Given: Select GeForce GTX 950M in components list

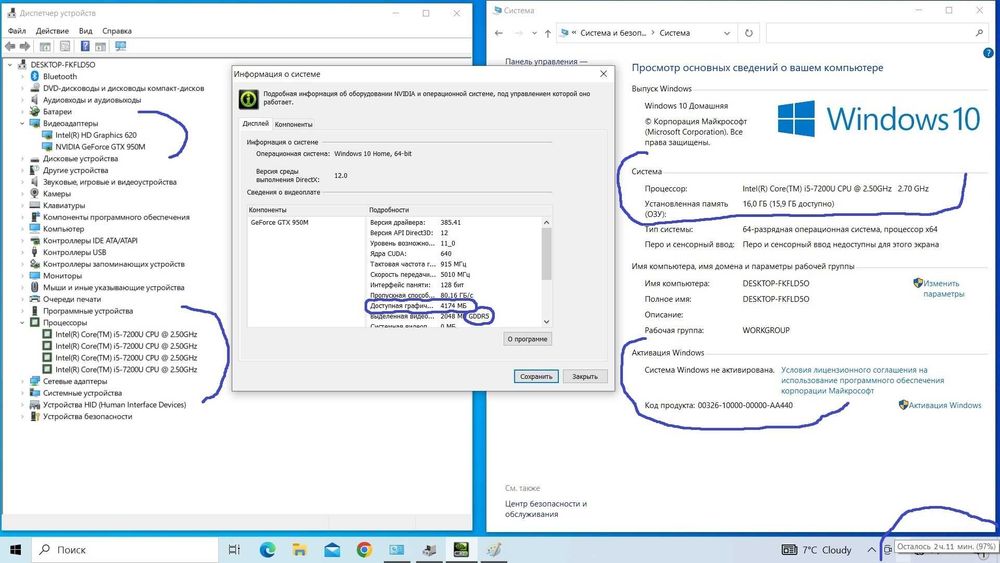Looking at the screenshot, I should click(279, 223).
